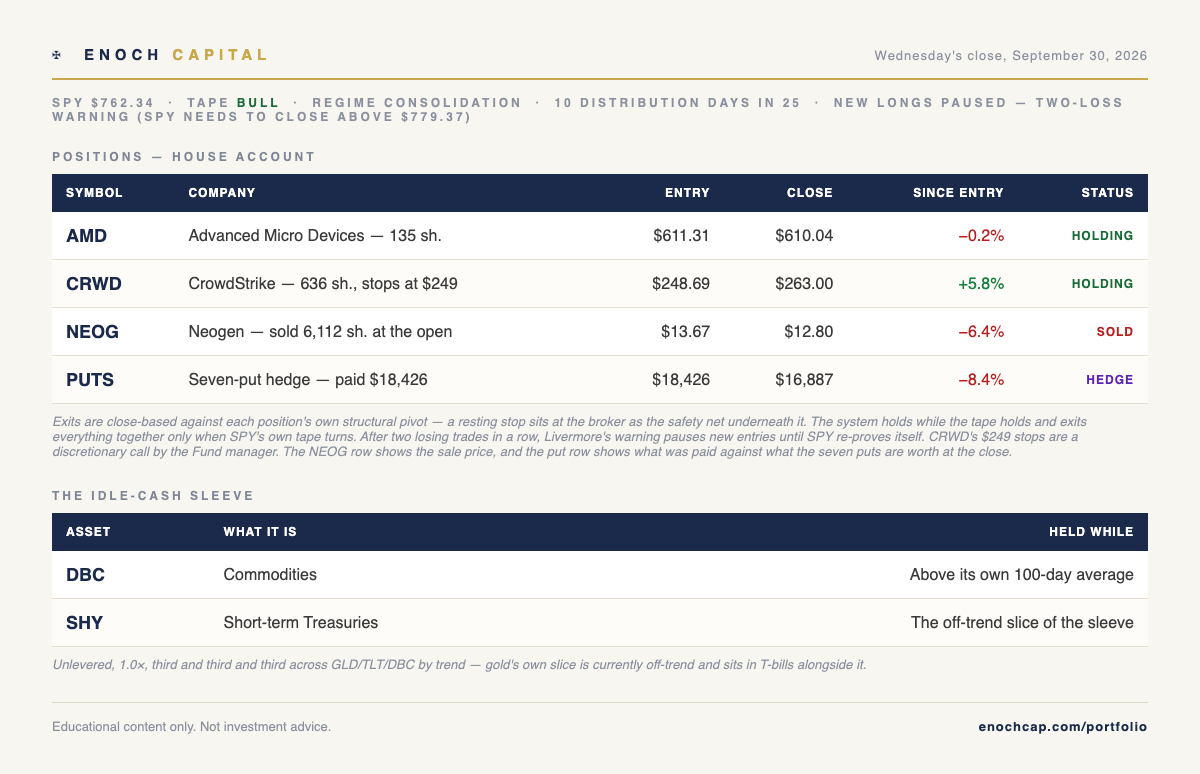Screen dimensions: 1200x774
Task: Click PUTS close value $16,887
Action: 804,380
